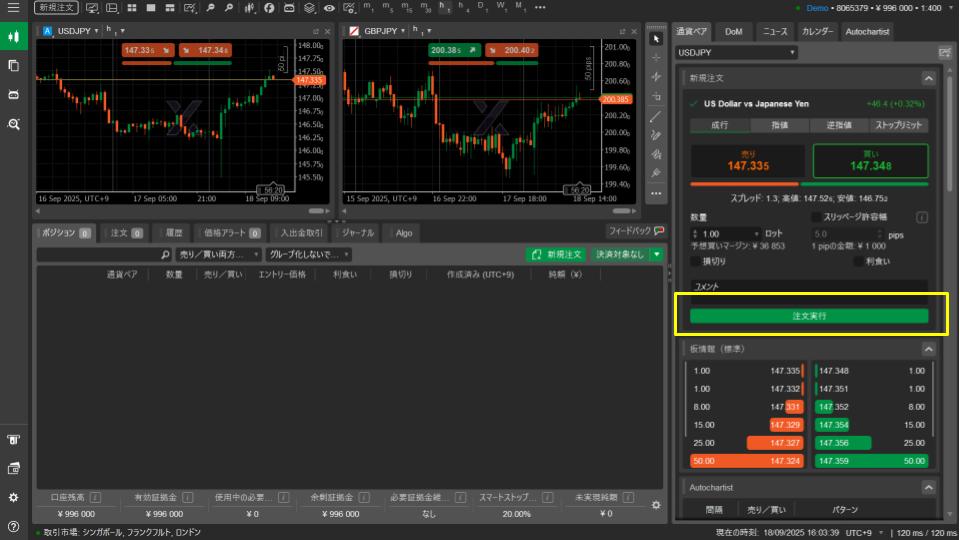Open the Automate robot icon in left sidebar

(x=13, y=95)
